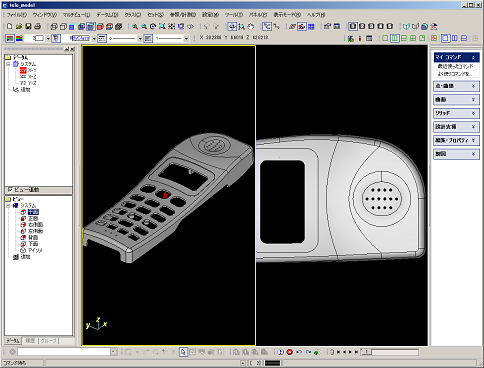Open the ウィンドウ menu
484x368 pixels.
(x=45, y=15)
